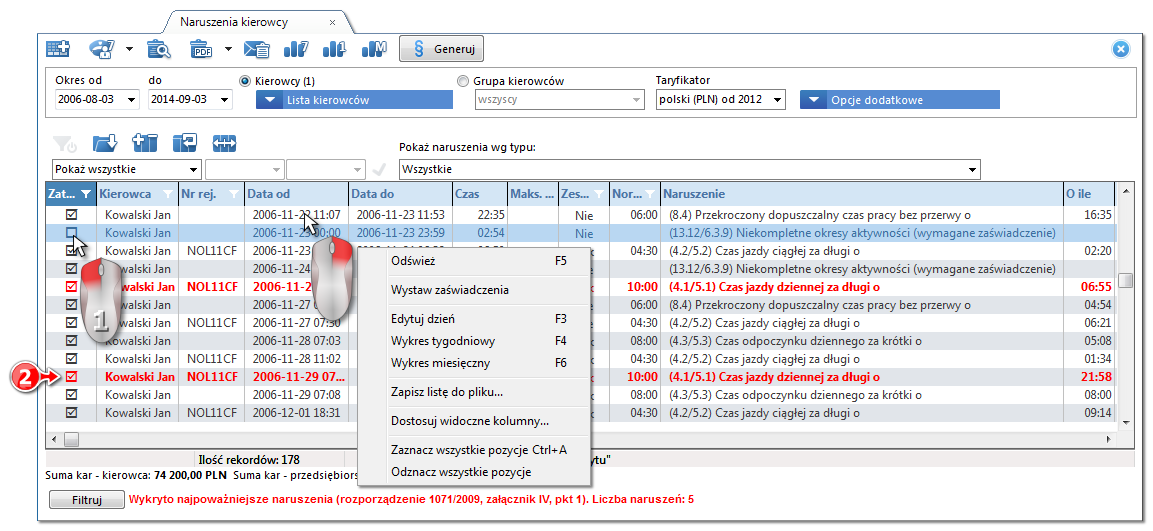Viewport: 1153px width, 531px height.
Task: Open the daily chart icon marked 1
Action: [x=335, y=49]
